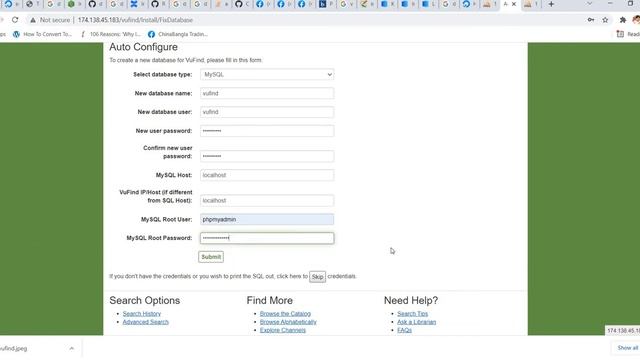Reload the page with the refresh icon

15,20
